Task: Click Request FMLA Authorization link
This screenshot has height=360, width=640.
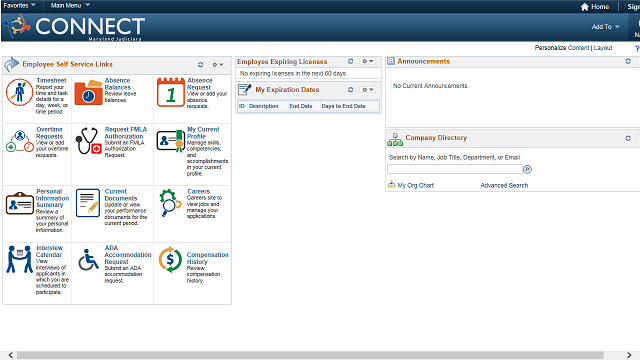Action: 125,133
